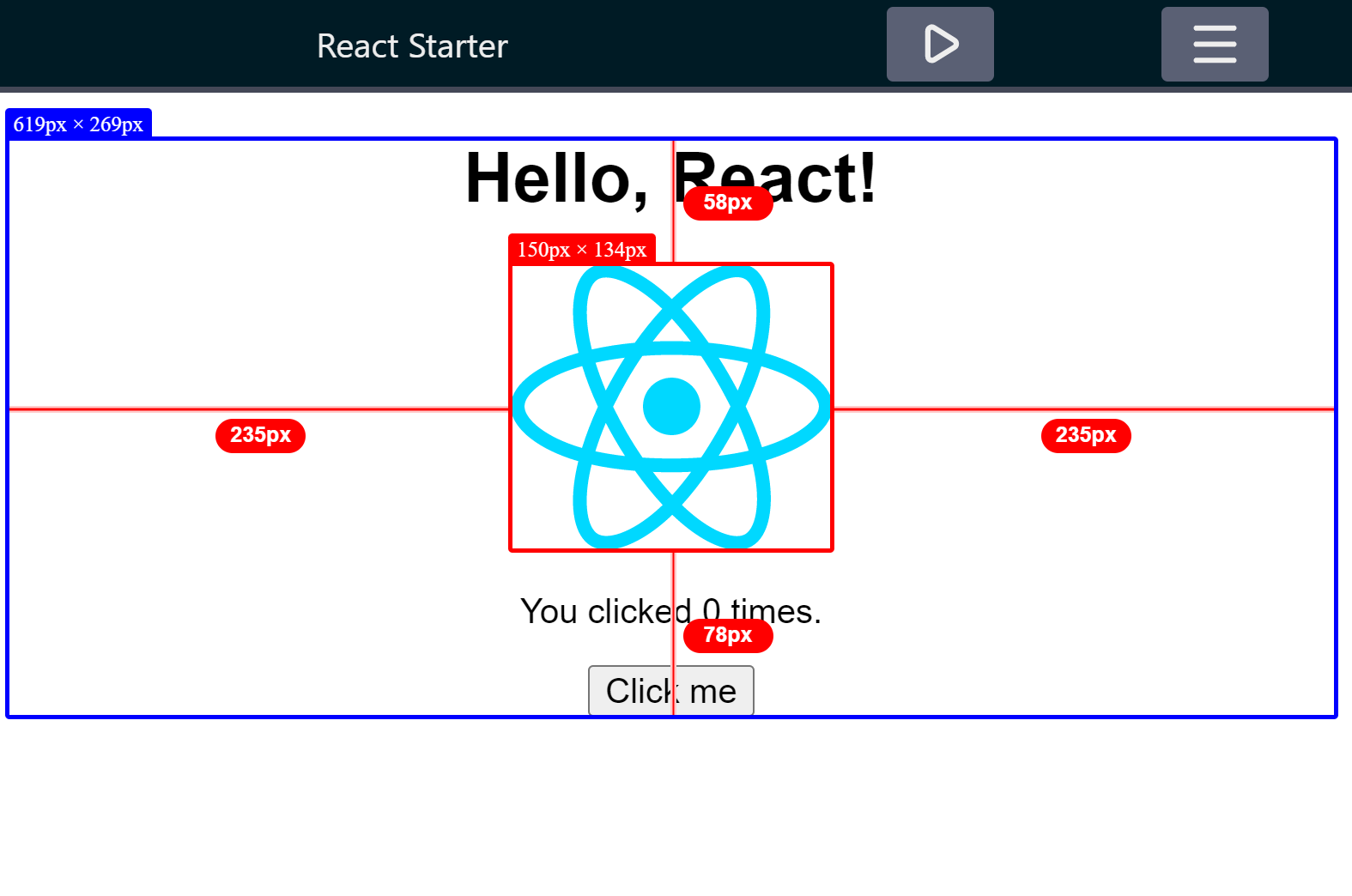Open the hamburger menu
The height and width of the screenshot is (896, 1352).
[1214, 45]
